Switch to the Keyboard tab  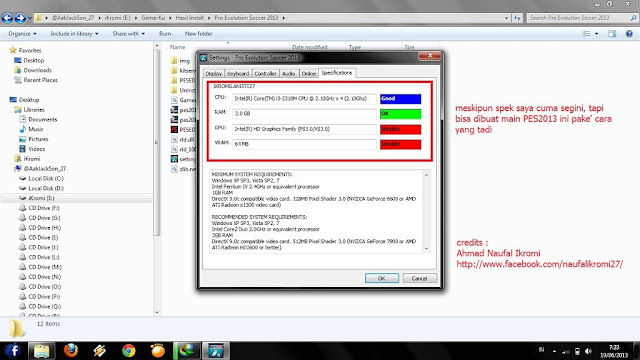click(x=238, y=73)
